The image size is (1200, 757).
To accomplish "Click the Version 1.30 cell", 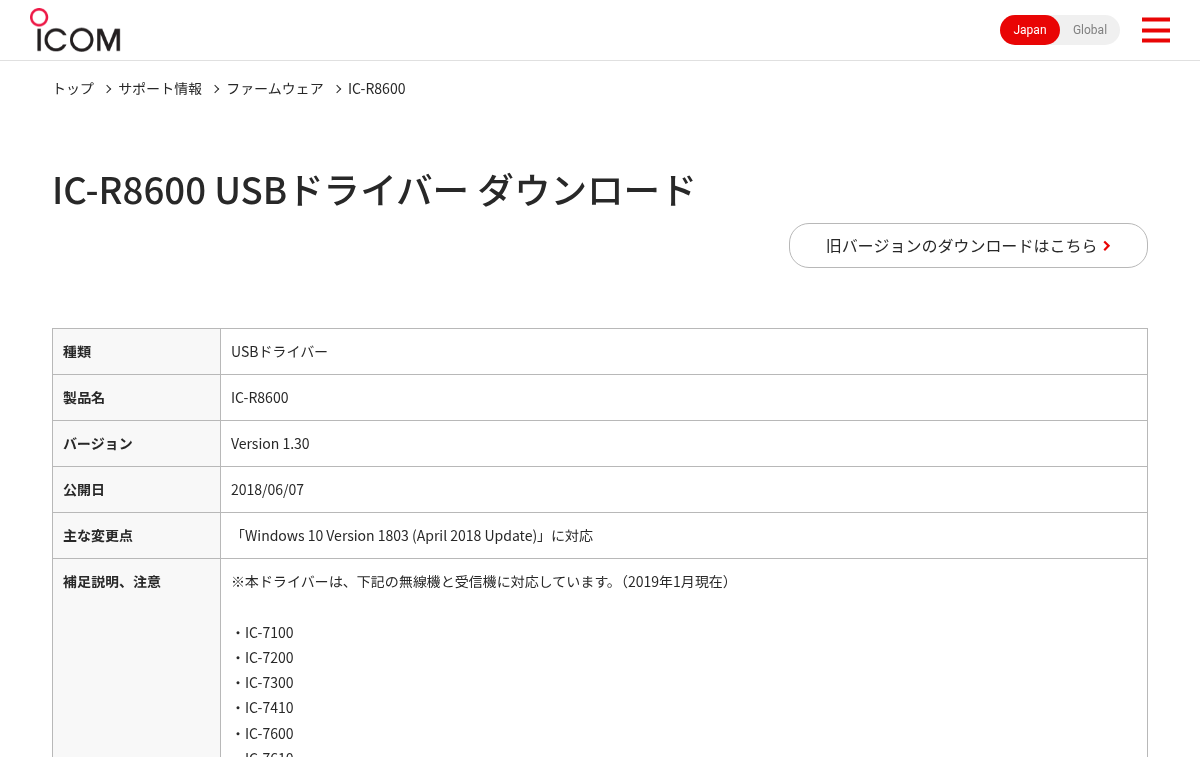I will 684,444.
